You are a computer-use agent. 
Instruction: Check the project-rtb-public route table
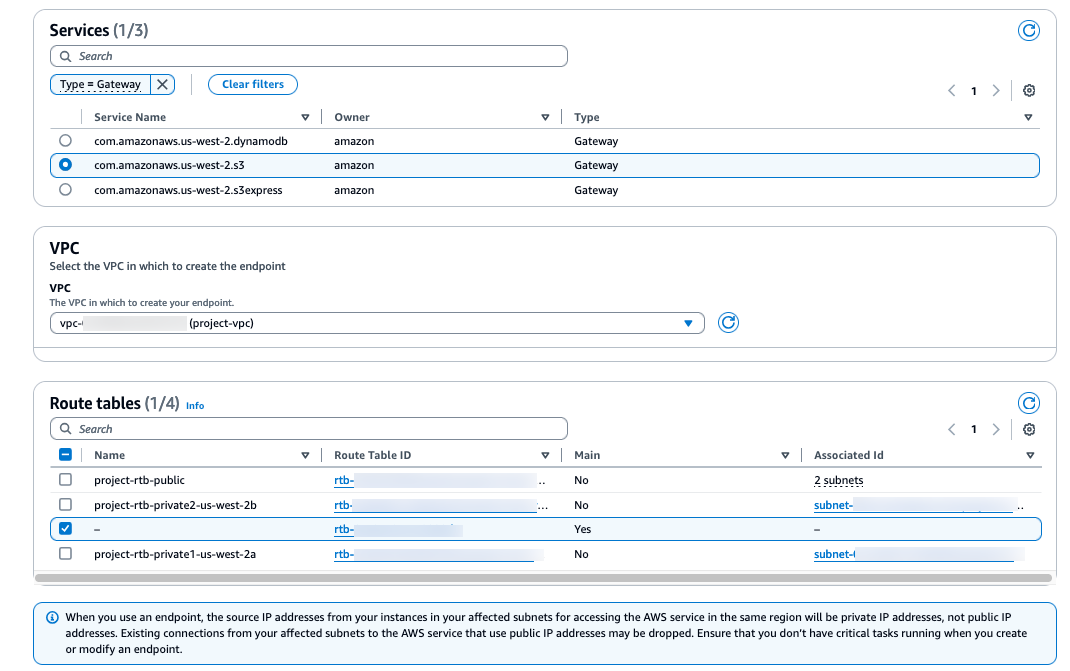66,480
